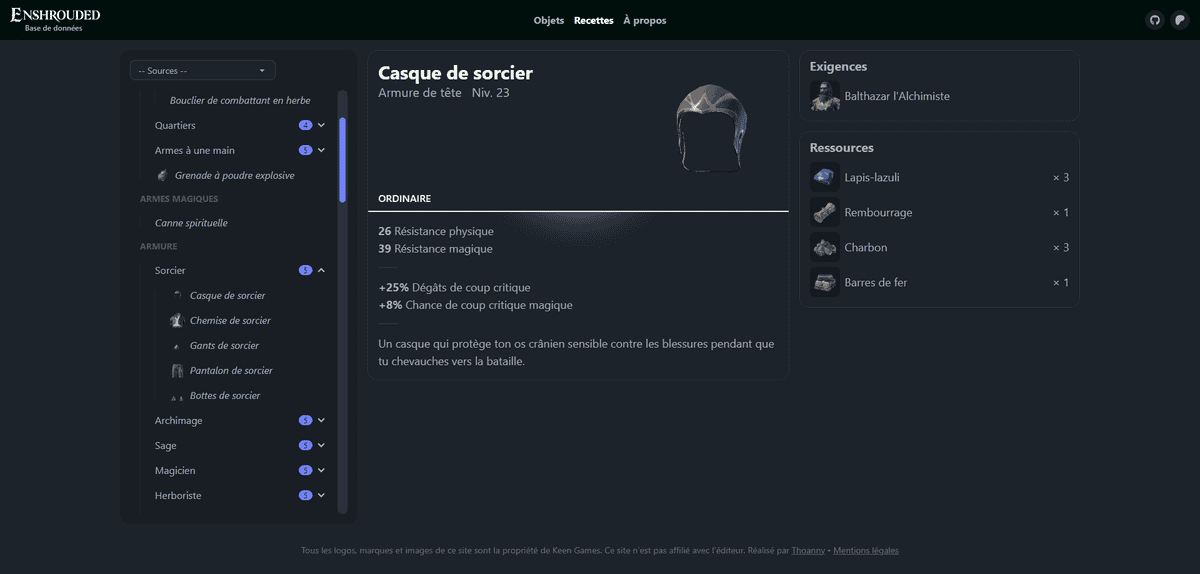Open Mentions légales link

866,550
